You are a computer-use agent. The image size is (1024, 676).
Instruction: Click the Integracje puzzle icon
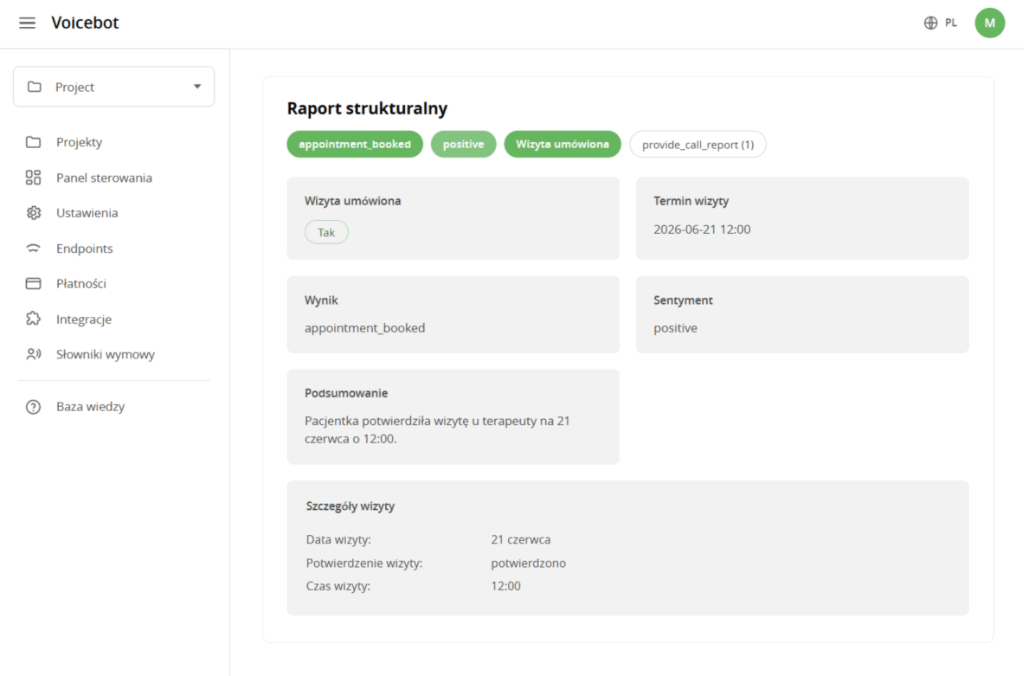[x=33, y=319]
